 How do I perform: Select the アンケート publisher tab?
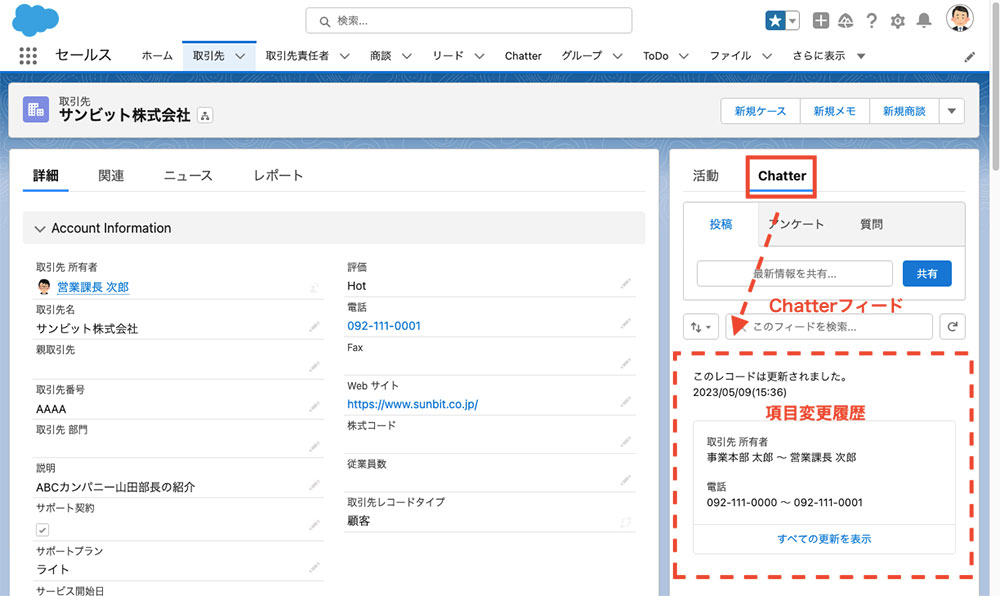click(797, 224)
